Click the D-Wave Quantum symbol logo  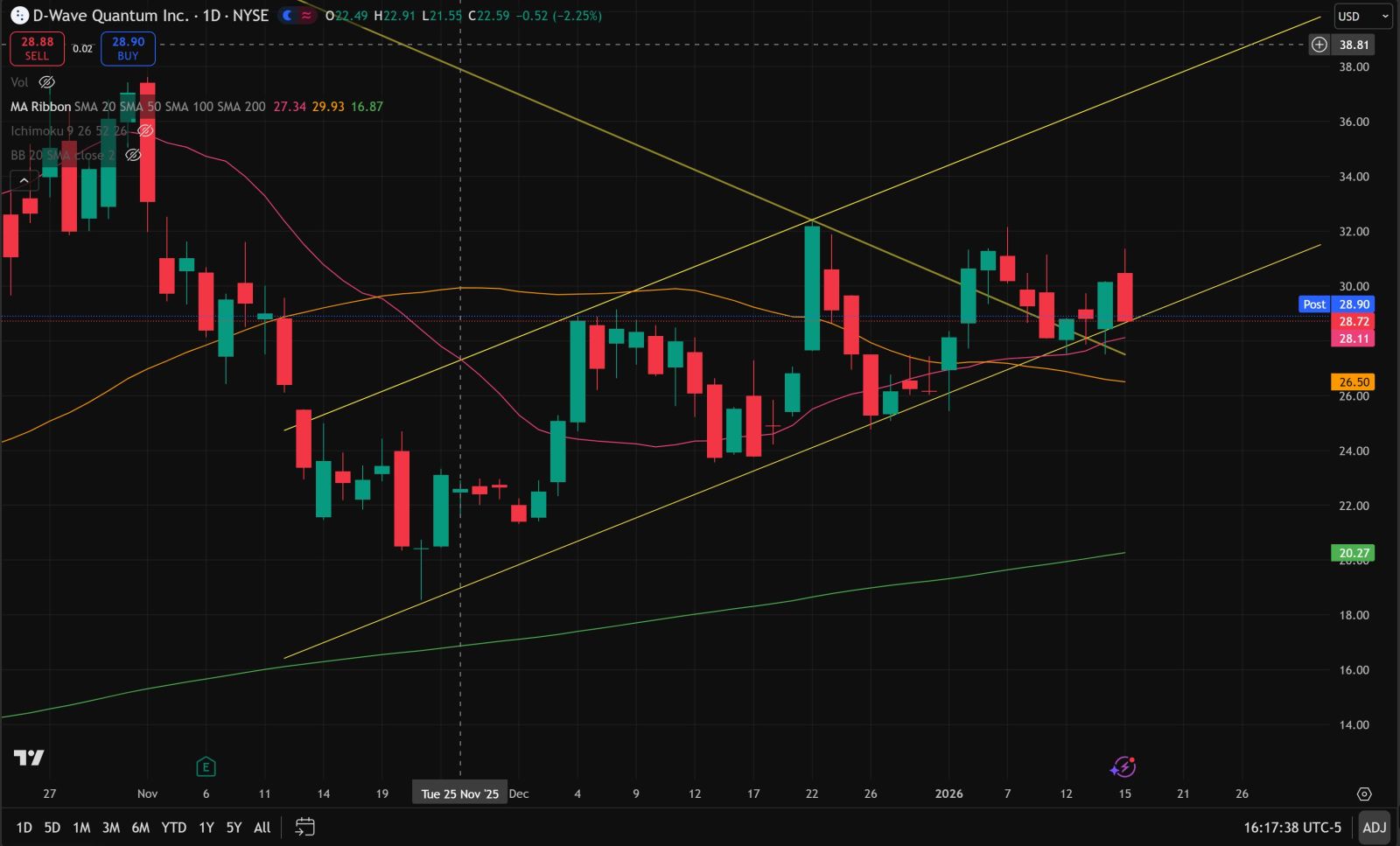click(19, 15)
